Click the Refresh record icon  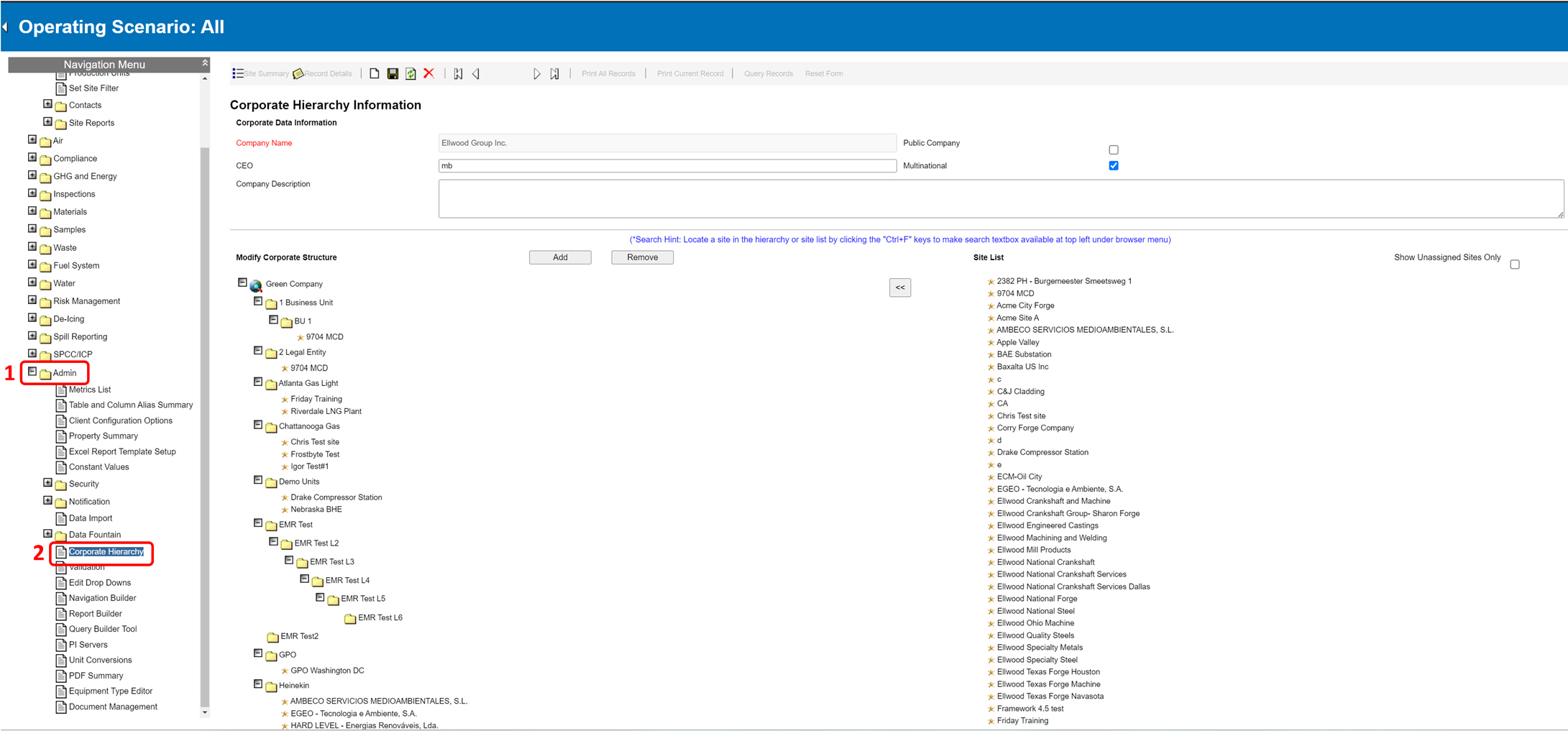[x=411, y=73]
